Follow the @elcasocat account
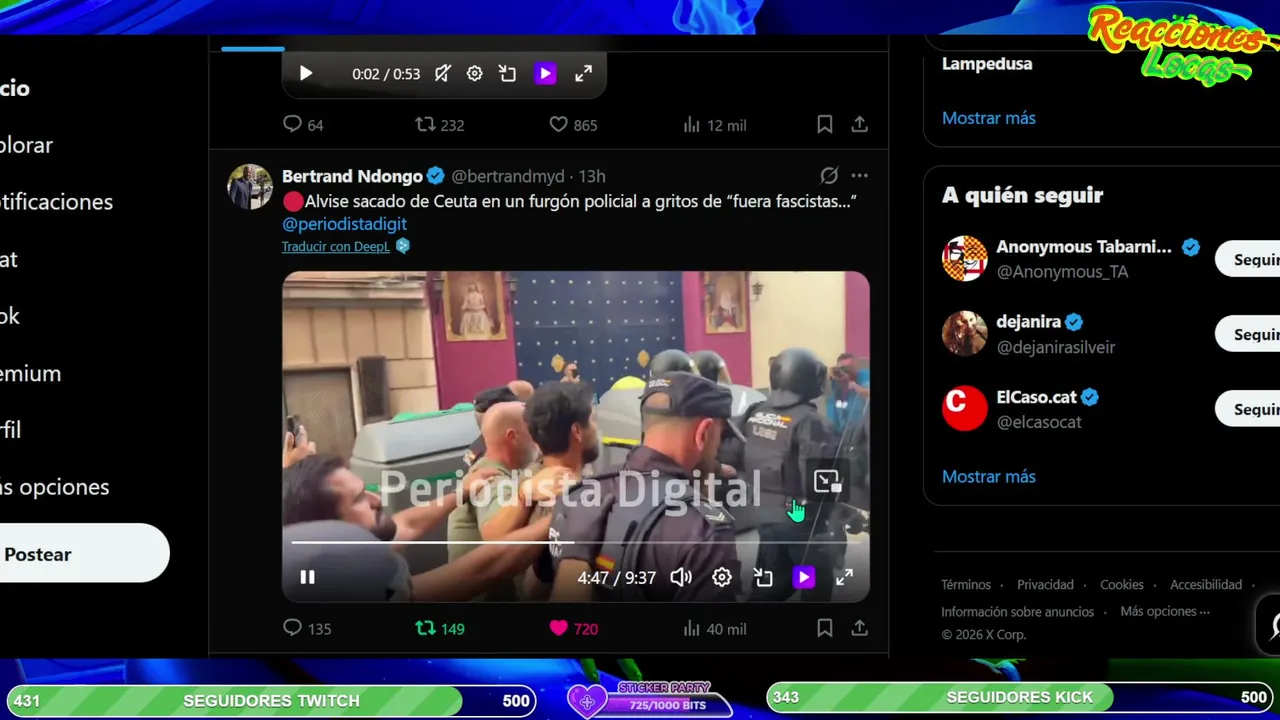Screen dimensions: 1280x720 1250,409
